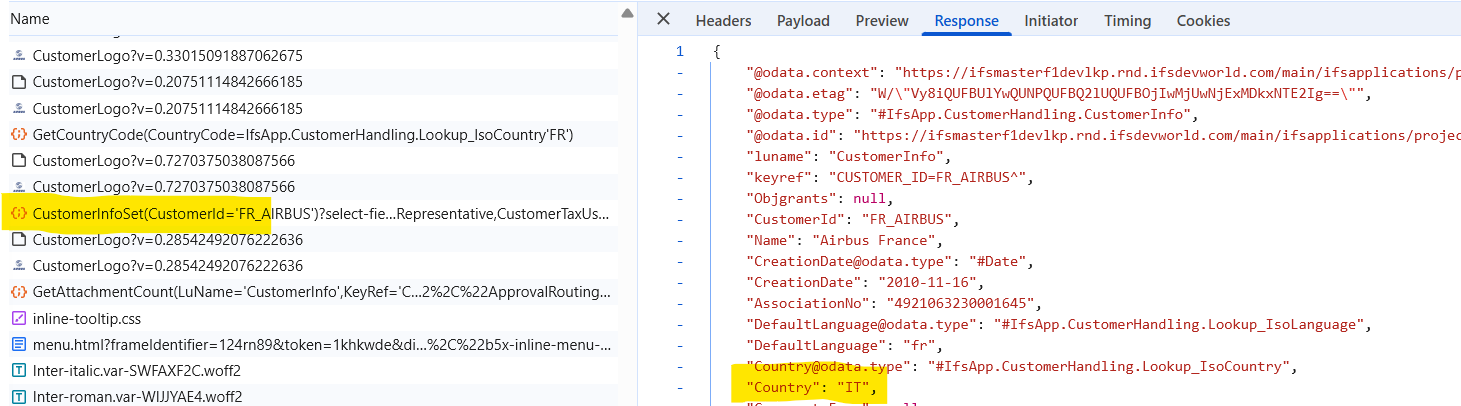1461x406 pixels.
Task: Select the Inter-italic font file icon
Action: tap(18, 371)
